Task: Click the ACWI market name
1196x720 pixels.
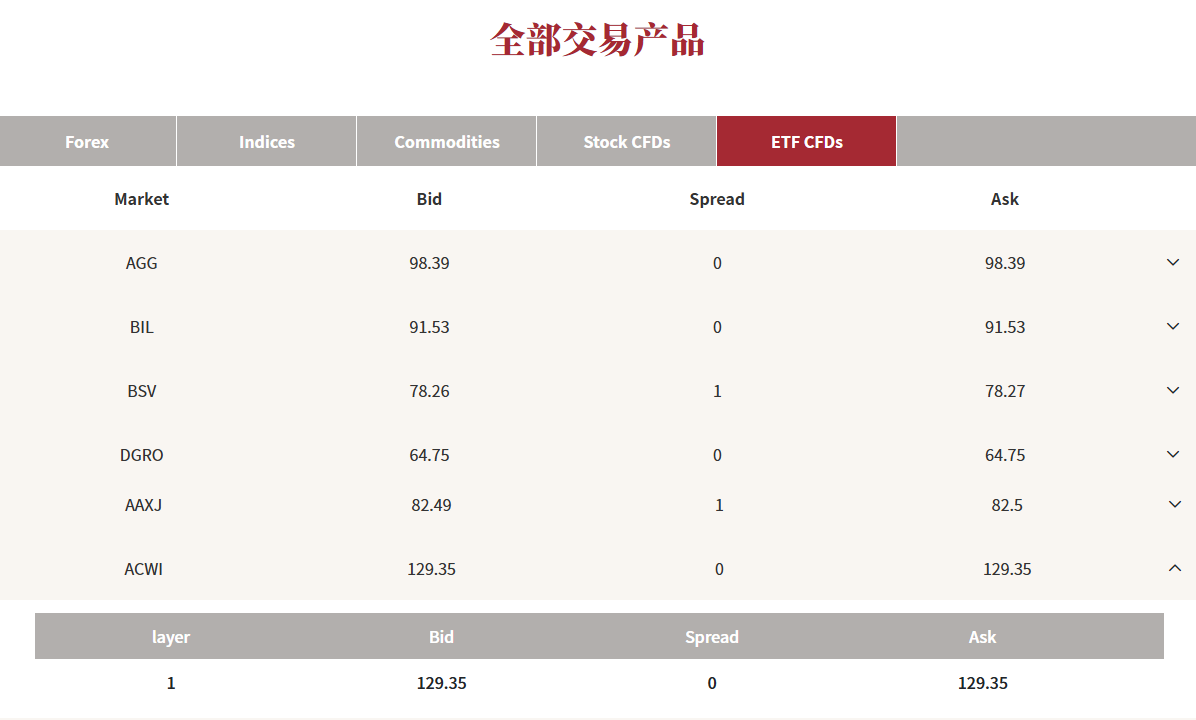Action: click(x=143, y=569)
